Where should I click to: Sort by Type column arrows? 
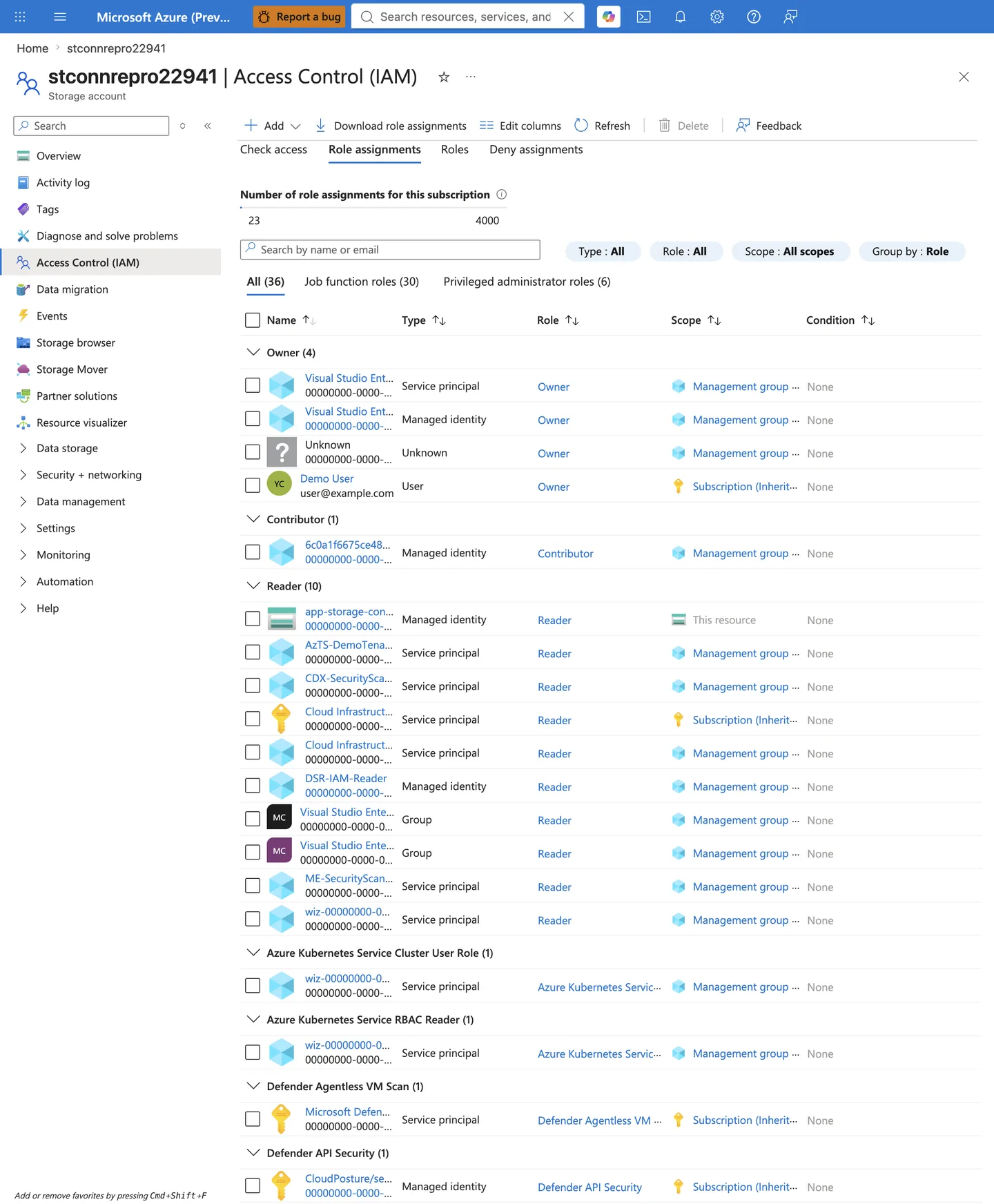(x=439, y=320)
